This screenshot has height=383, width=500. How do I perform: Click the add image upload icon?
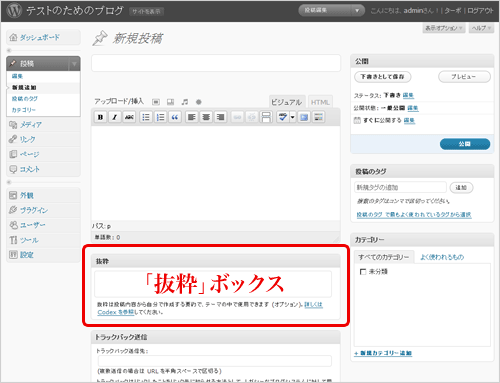[156, 102]
